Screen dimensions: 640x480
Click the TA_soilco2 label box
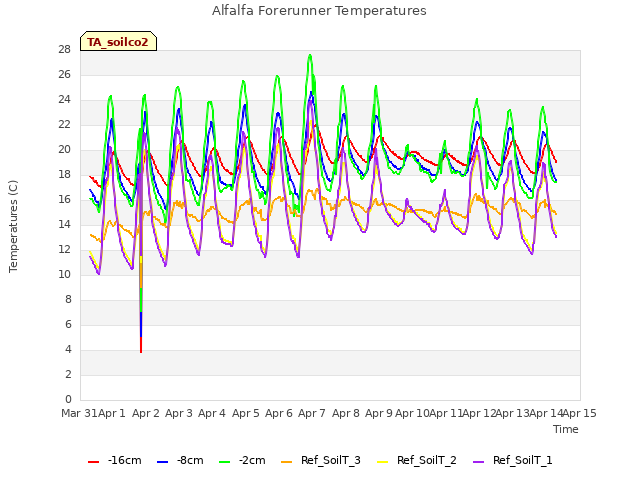118,41
